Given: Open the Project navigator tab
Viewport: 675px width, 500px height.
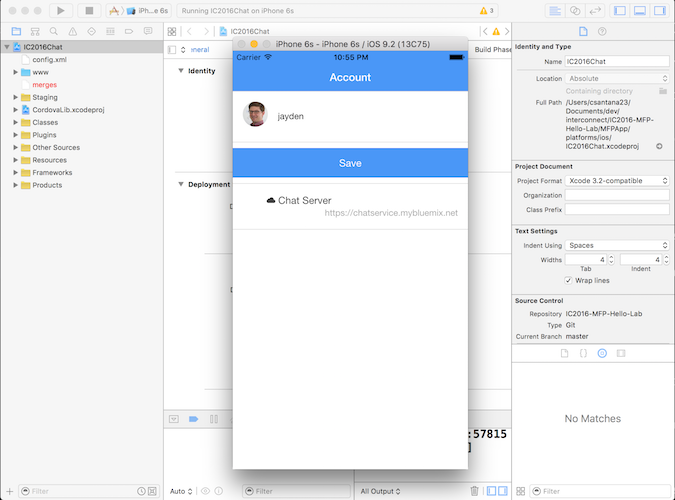Looking at the screenshot, I should [x=16, y=31].
